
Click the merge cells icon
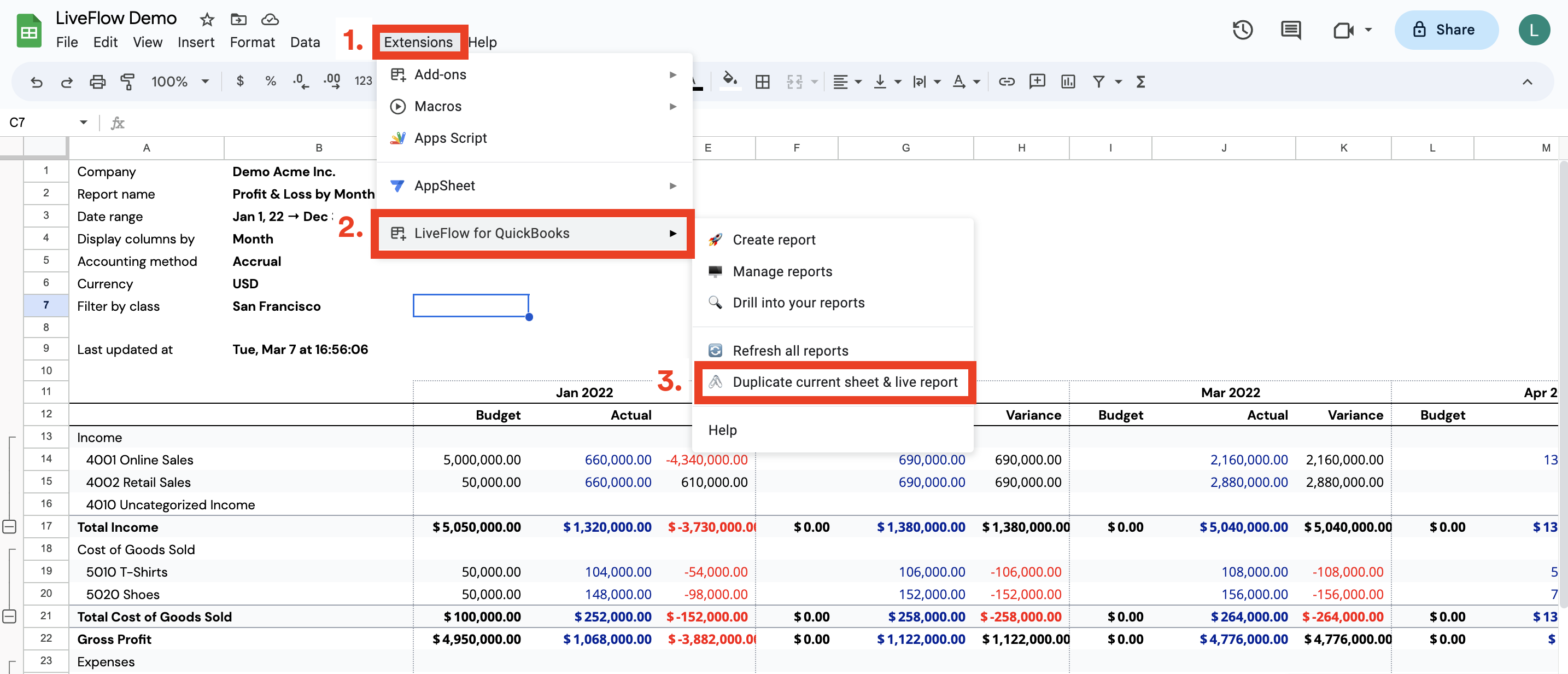[x=794, y=82]
